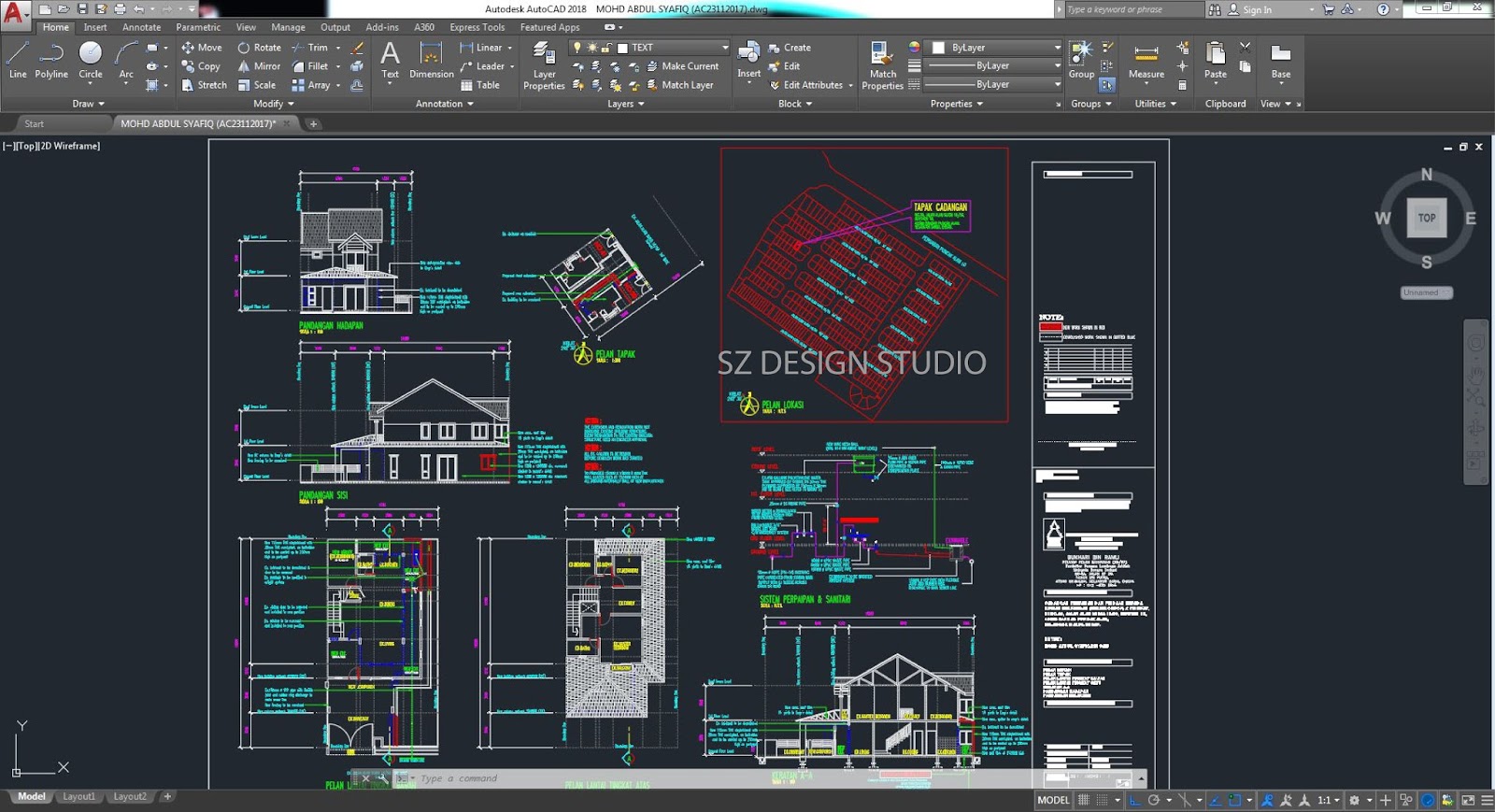Toggle 2D object snap in status bar
This screenshot has height=812, width=1495.
(x=1235, y=800)
